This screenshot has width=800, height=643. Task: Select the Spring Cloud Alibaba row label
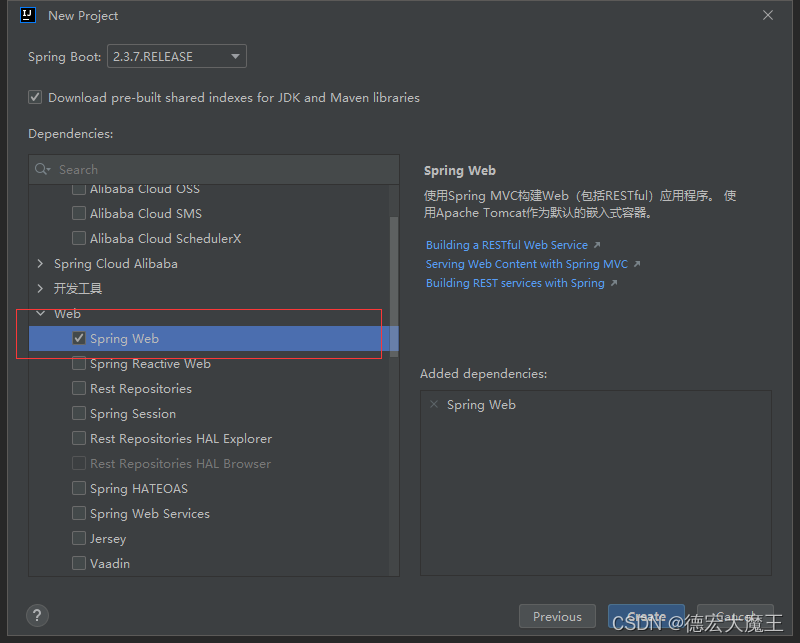[116, 263]
